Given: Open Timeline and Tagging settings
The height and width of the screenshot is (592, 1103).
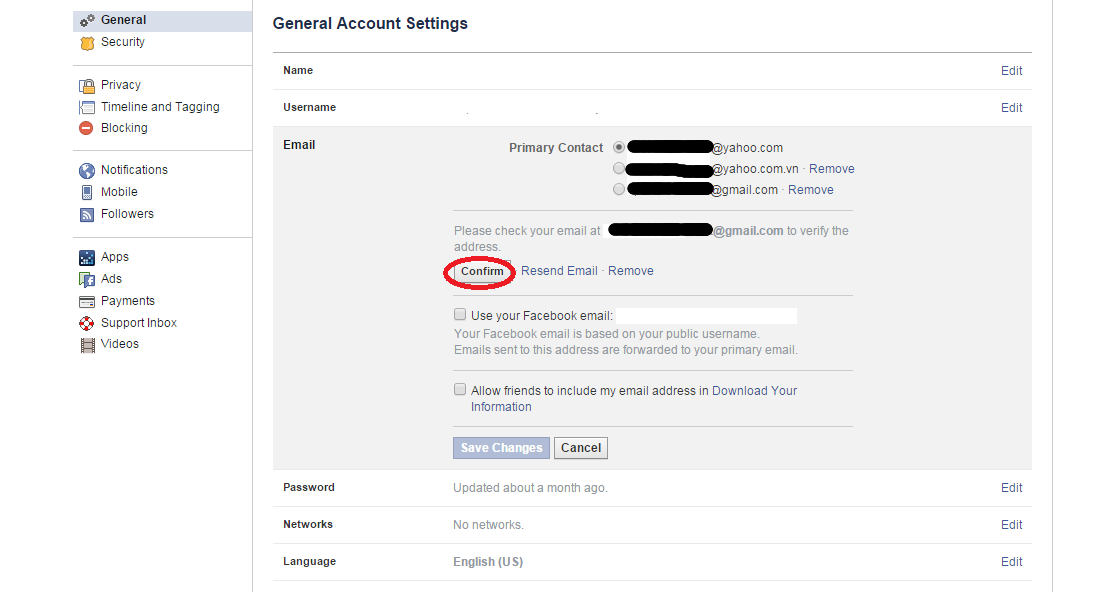Looking at the screenshot, I should click(x=160, y=107).
